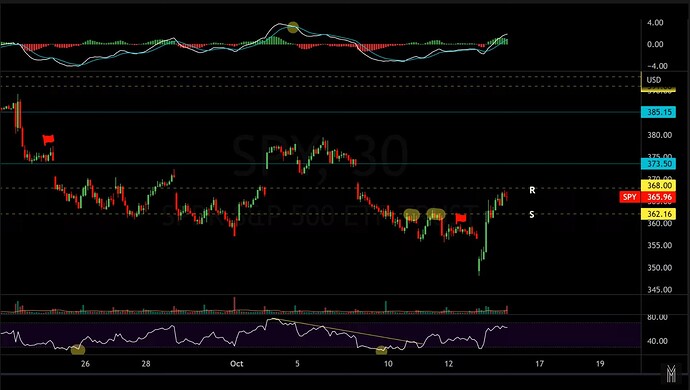690x390 pixels.
Task: Select the S support text label
Action: [532, 214]
